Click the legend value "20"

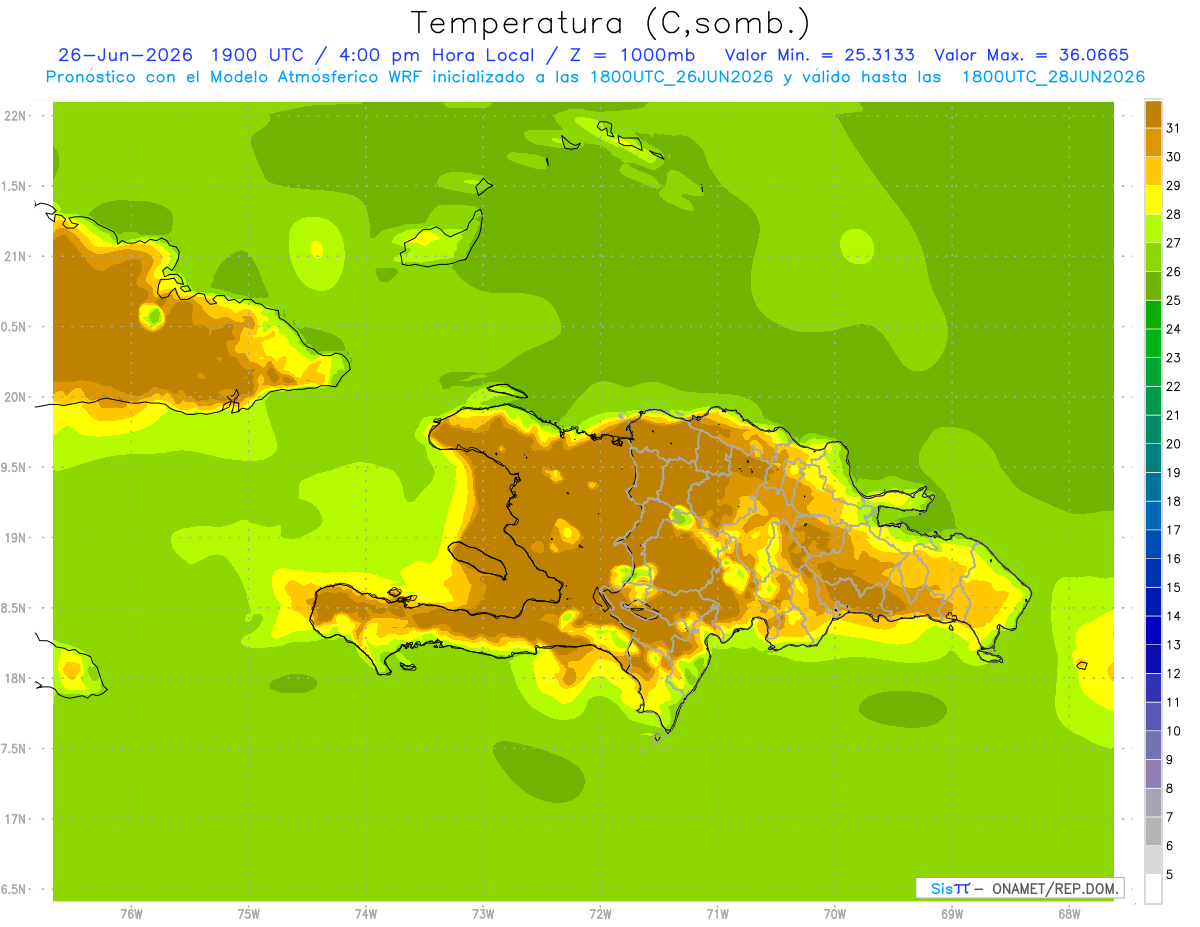pyautogui.click(x=1173, y=444)
